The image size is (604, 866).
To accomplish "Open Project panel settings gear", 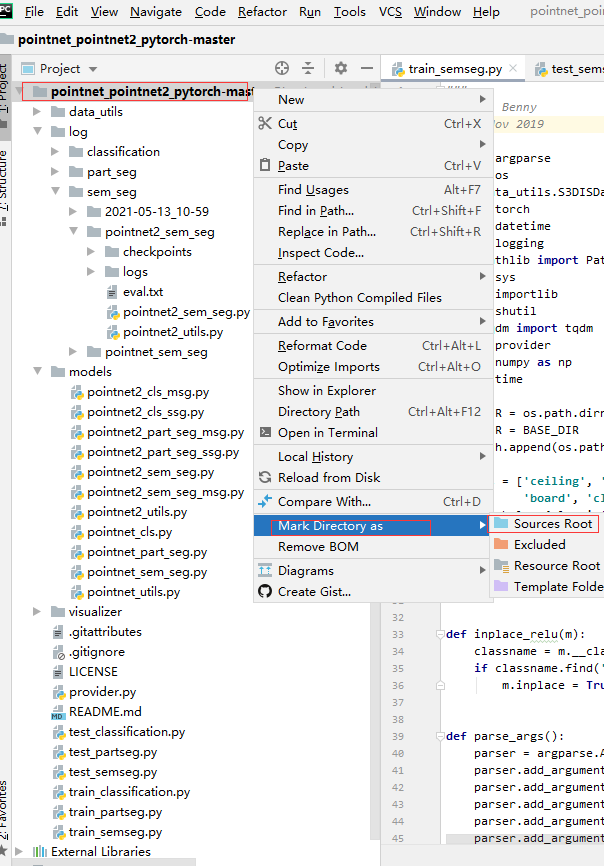I will (x=341, y=68).
